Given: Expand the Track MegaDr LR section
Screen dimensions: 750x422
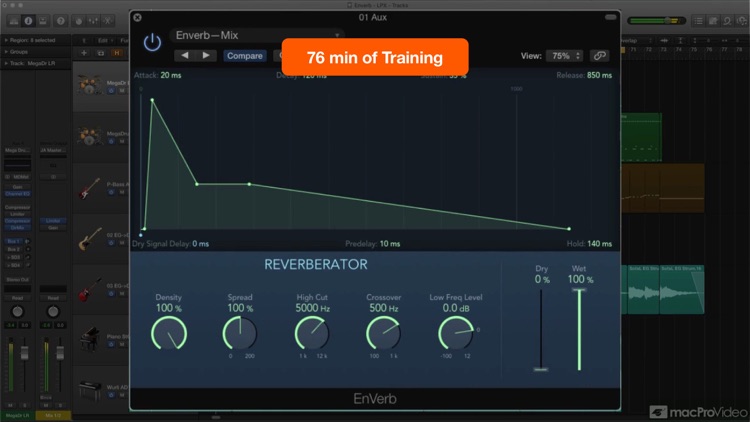Looking at the screenshot, I should click(x=6, y=63).
